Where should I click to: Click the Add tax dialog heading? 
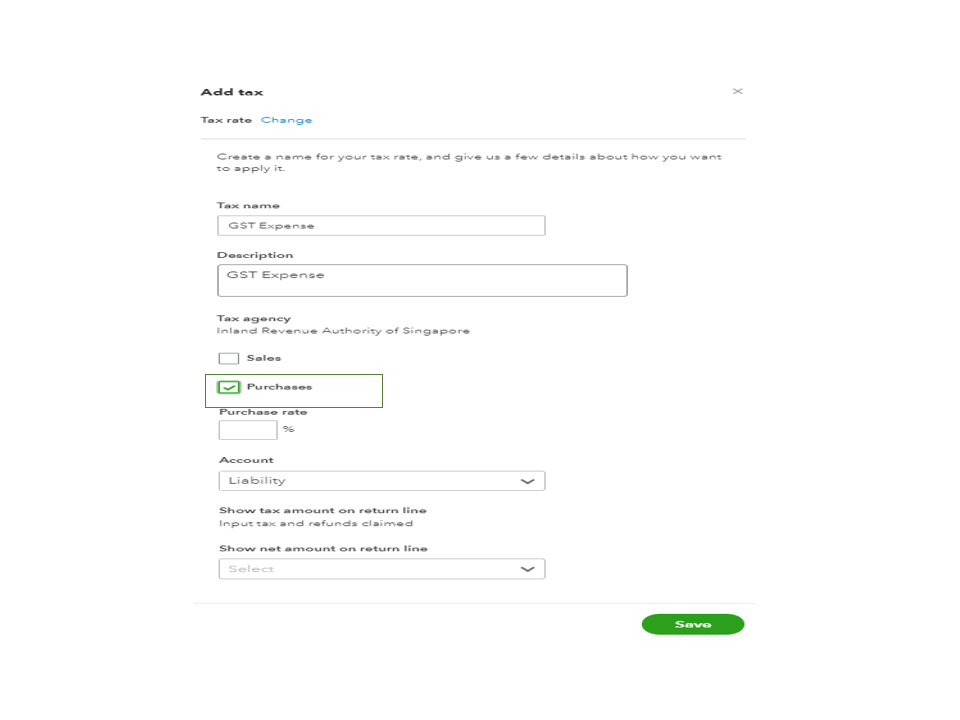click(x=232, y=92)
